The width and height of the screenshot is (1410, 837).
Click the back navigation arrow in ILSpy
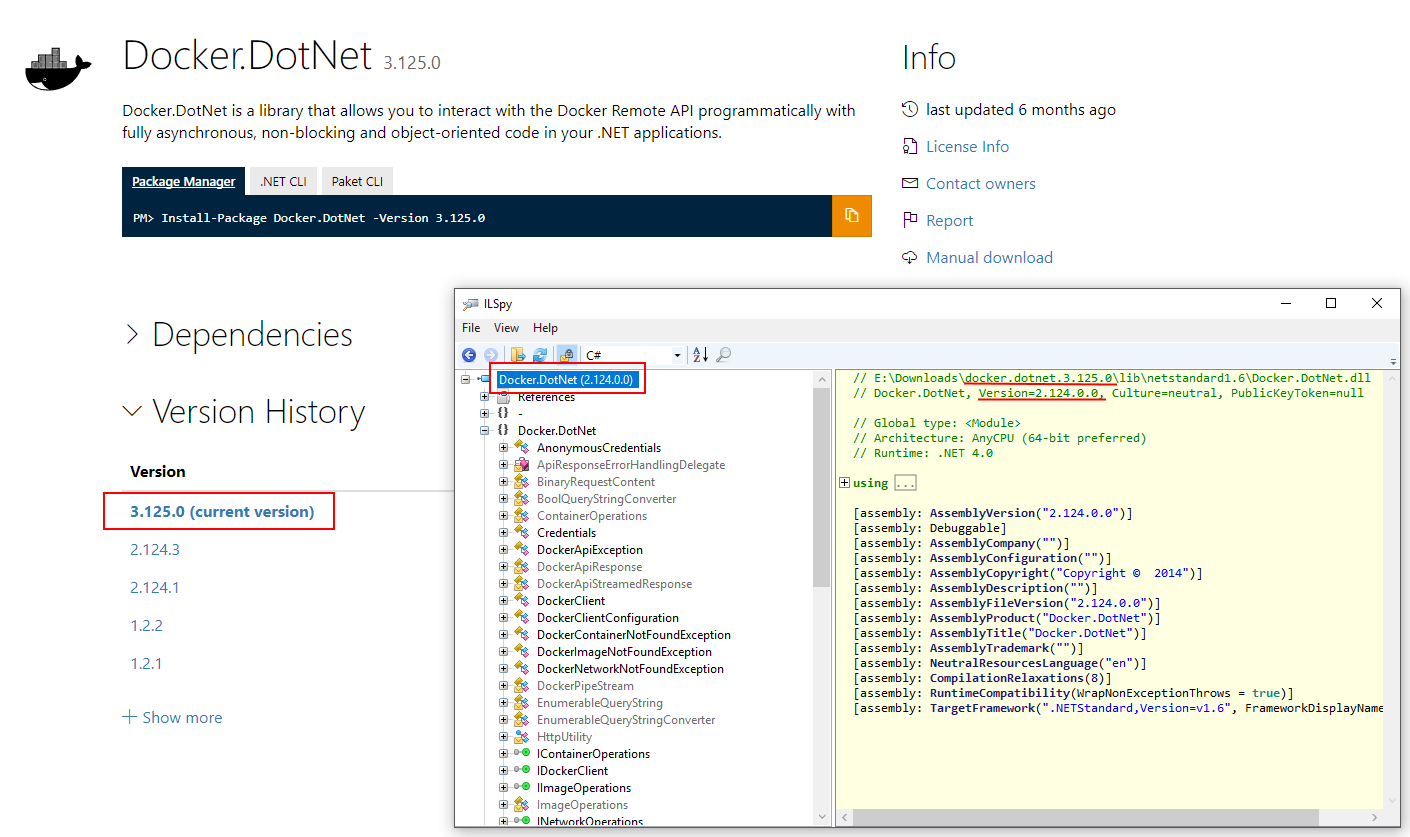[x=469, y=354]
